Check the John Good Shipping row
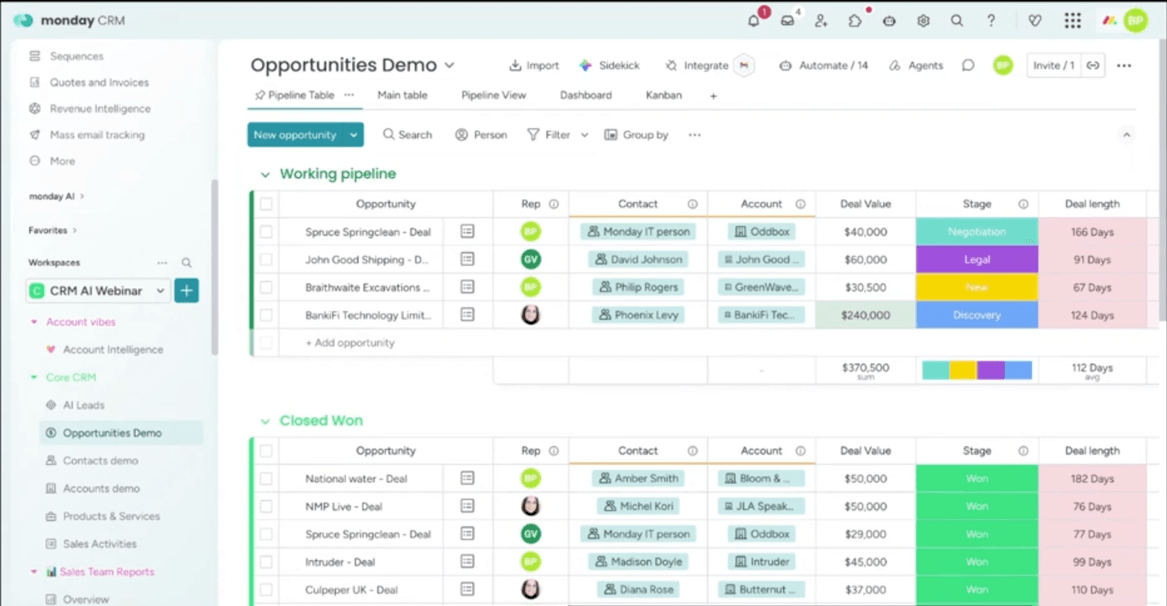This screenshot has height=606, width=1167. [266, 259]
